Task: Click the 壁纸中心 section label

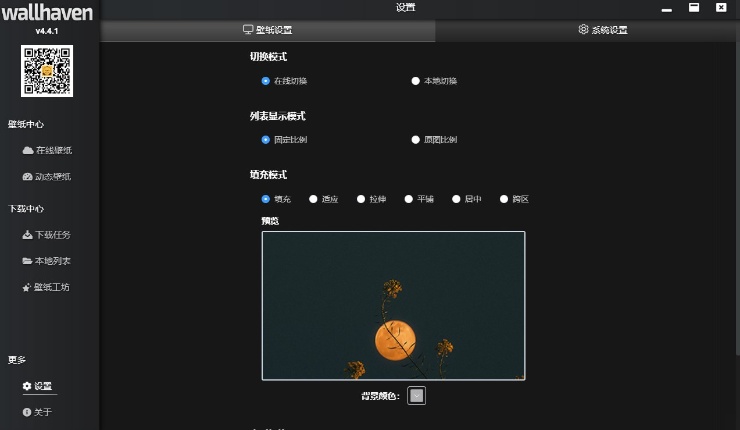Action: [x=26, y=124]
